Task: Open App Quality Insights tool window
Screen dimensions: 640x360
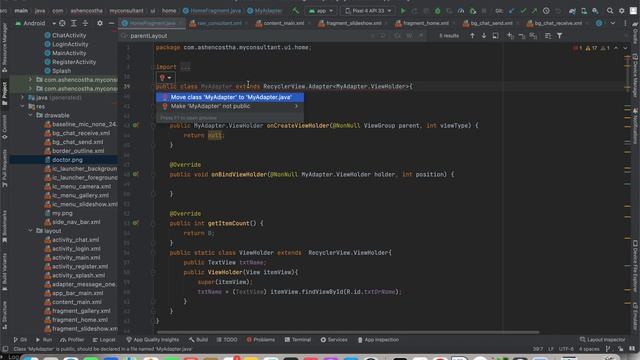Action: click(152, 340)
